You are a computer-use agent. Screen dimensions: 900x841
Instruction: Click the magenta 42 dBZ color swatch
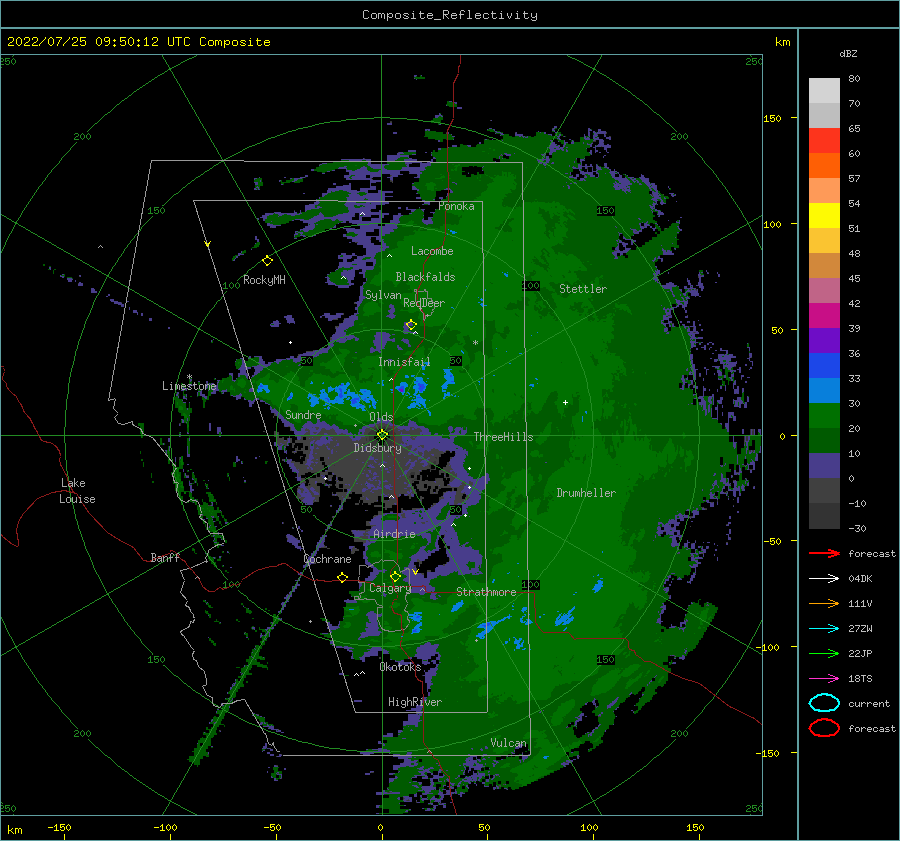(x=824, y=316)
